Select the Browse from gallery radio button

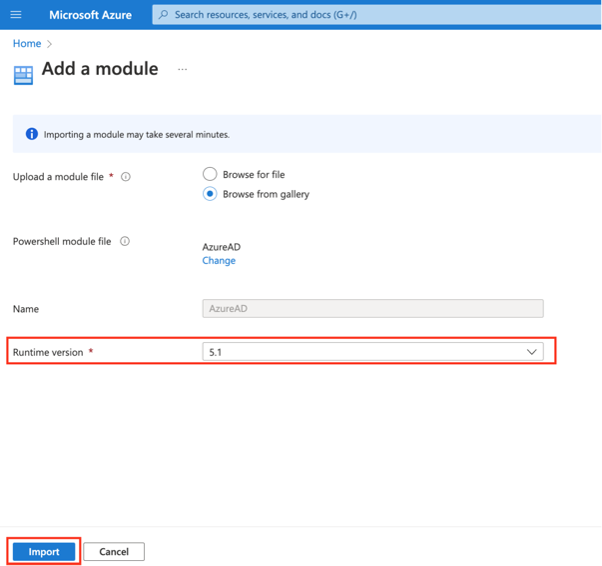tap(210, 194)
